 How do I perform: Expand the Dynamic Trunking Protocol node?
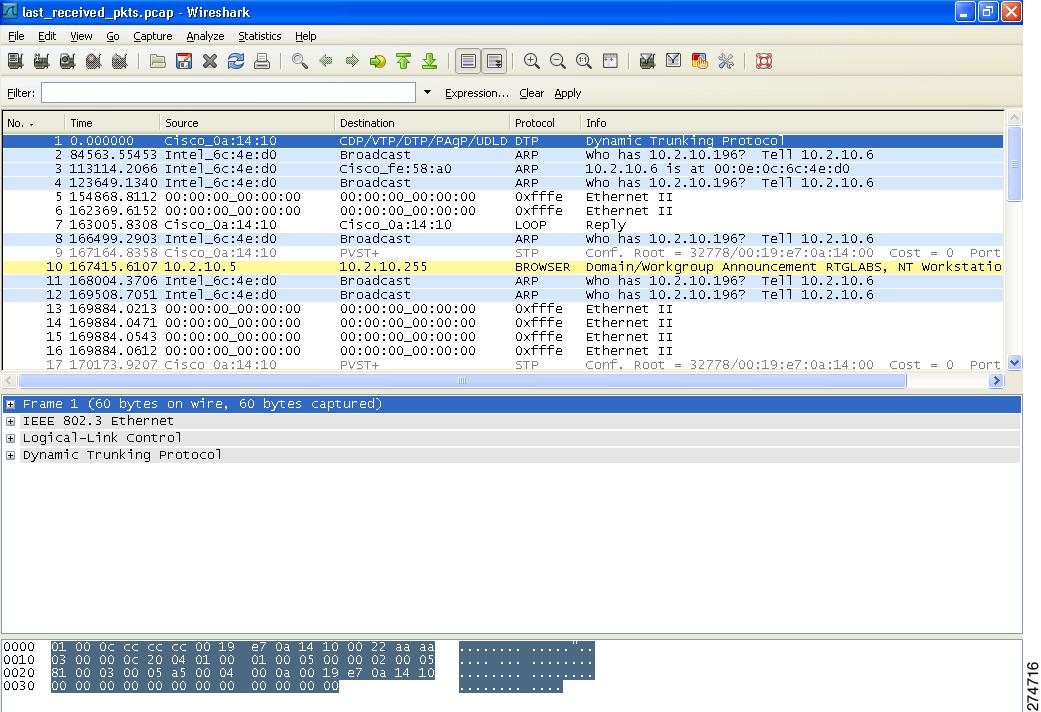click(10, 456)
